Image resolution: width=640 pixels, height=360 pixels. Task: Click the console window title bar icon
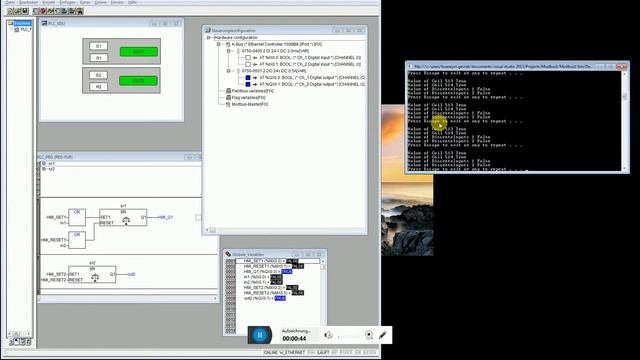pyautogui.click(x=410, y=66)
